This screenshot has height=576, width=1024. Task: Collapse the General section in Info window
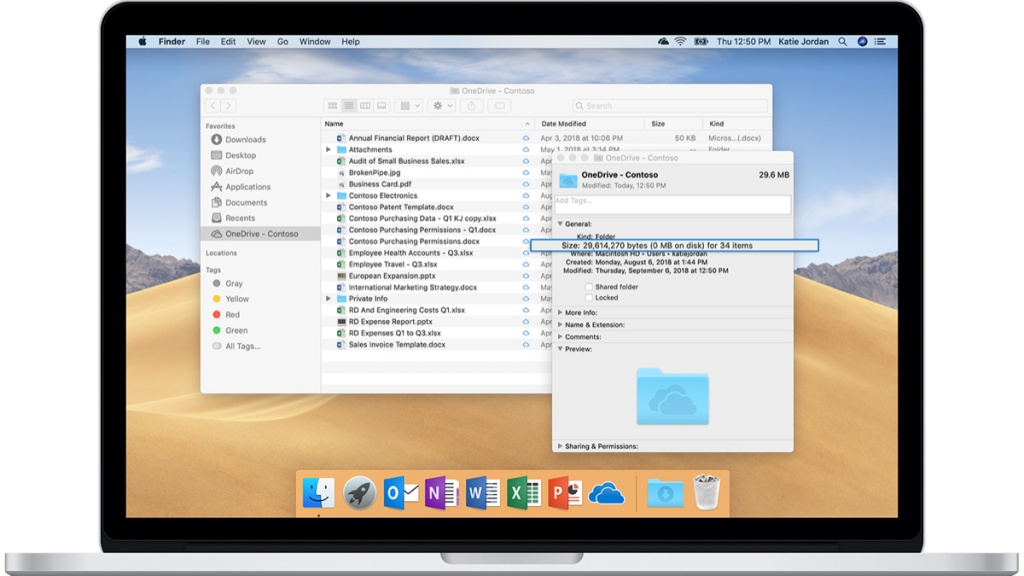[560, 223]
